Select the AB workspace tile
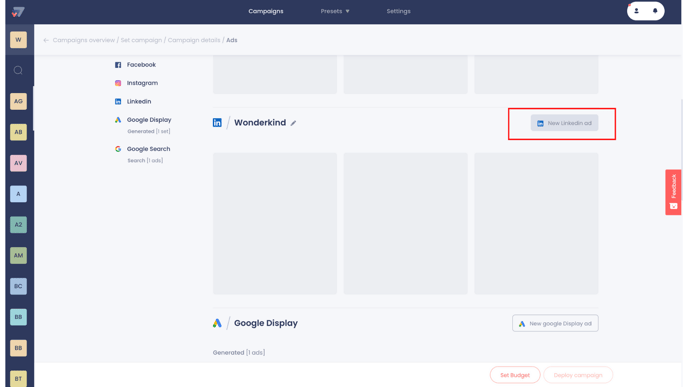The height and width of the screenshot is (387, 688). click(x=18, y=132)
